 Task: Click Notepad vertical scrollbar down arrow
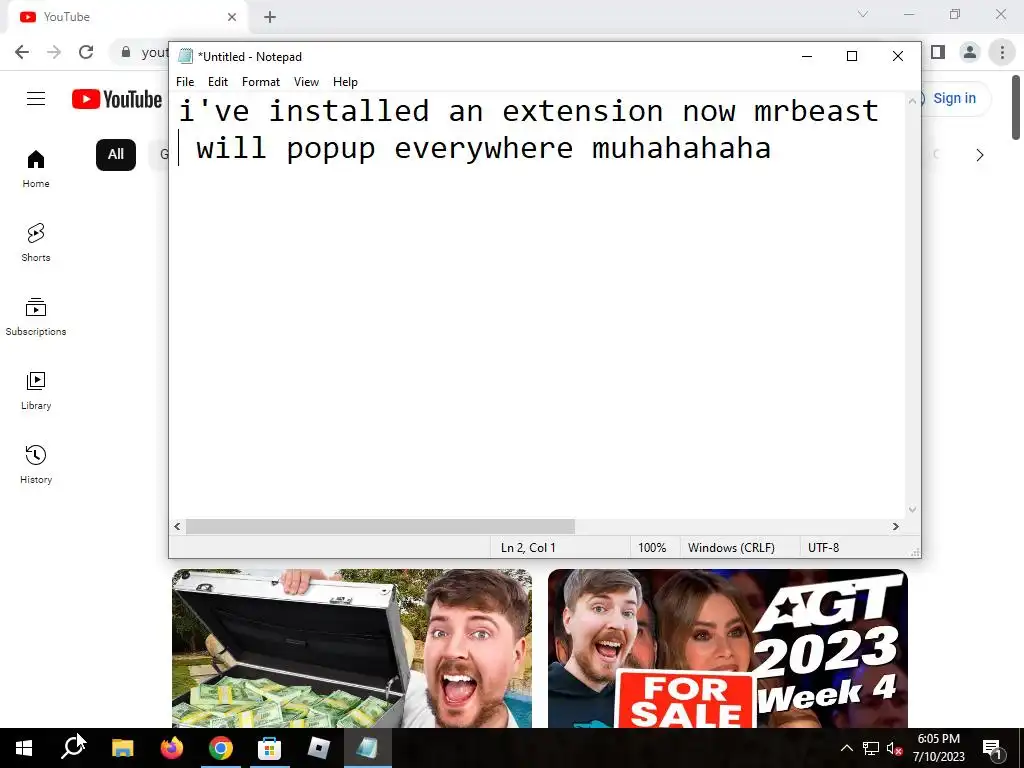912,509
